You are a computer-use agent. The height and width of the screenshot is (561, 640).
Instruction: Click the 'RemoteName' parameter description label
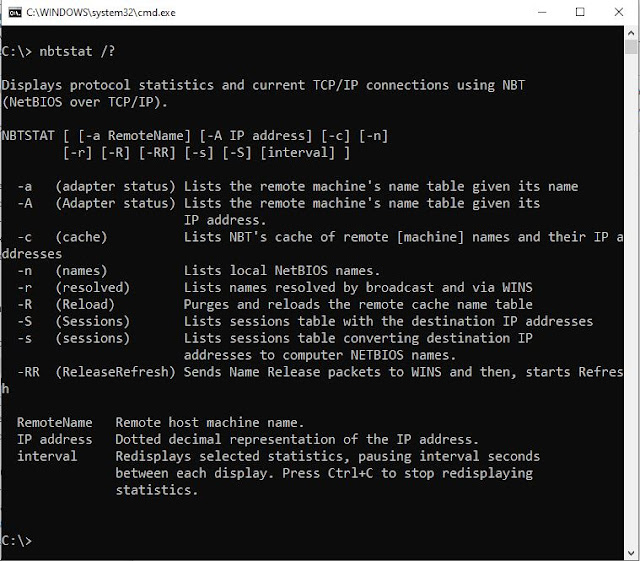[55, 423]
